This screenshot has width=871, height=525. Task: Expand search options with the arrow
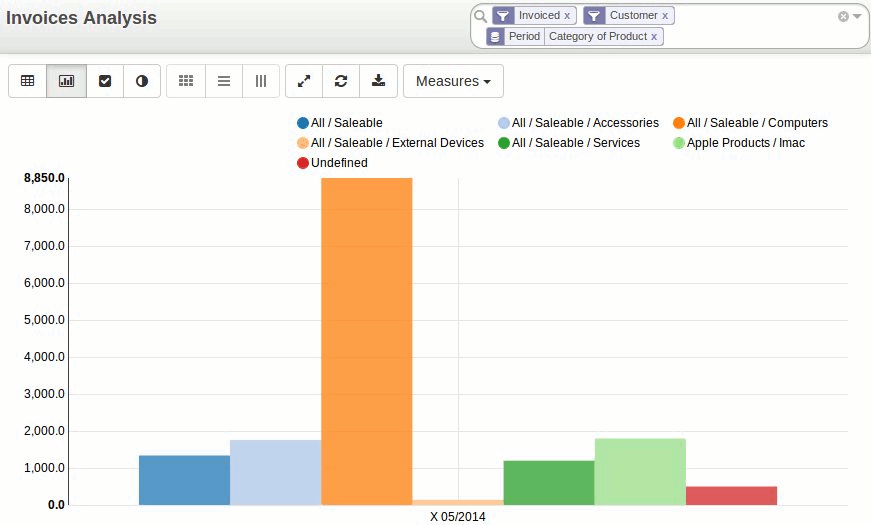pos(857,16)
